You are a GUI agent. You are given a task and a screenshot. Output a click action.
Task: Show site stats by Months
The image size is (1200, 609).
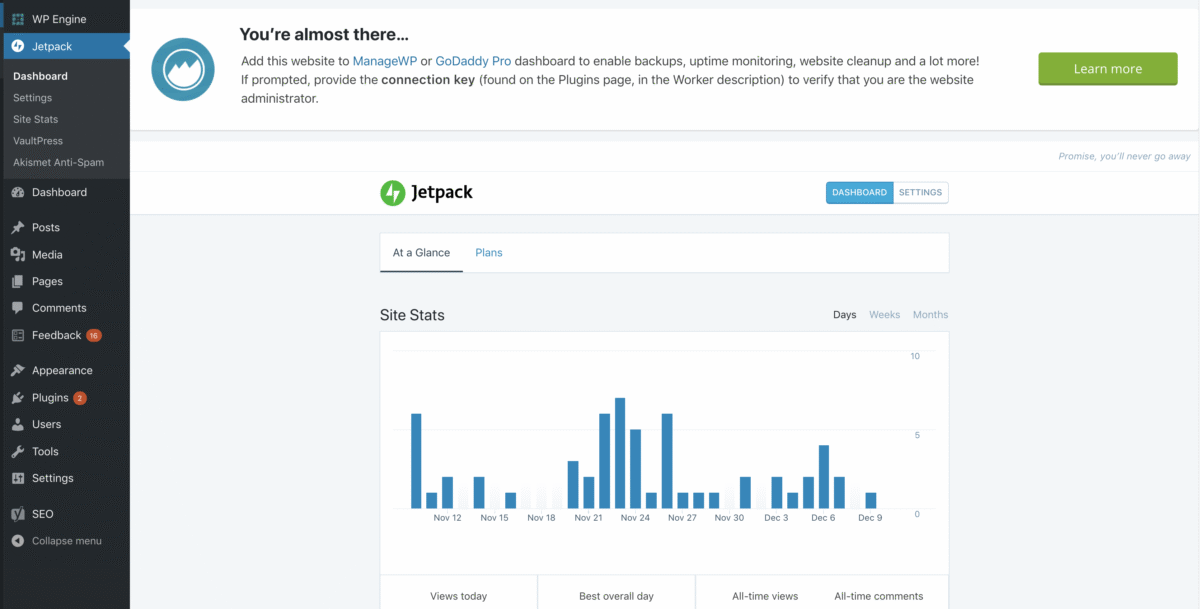pos(930,315)
